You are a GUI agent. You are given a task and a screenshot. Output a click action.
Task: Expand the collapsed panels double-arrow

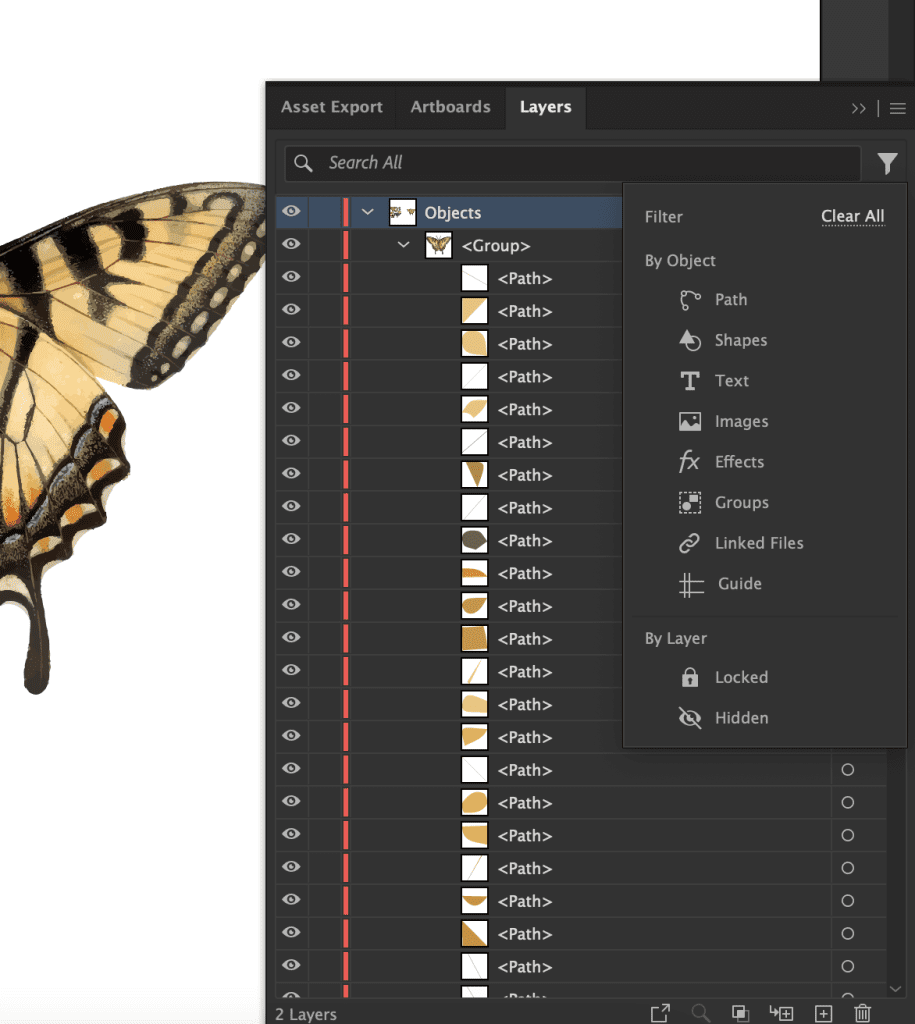coord(858,108)
